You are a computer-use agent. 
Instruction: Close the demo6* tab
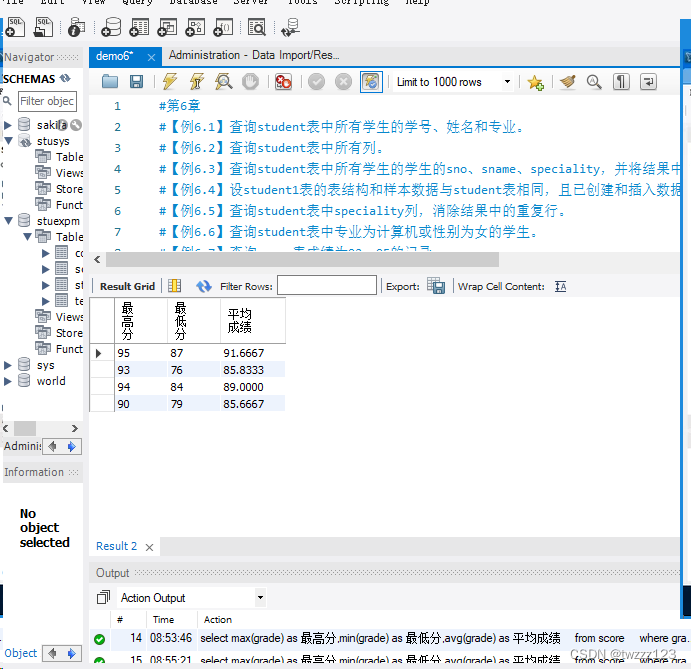click(151, 57)
